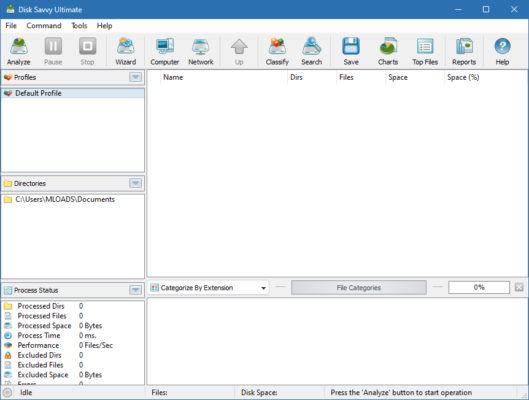Click the Excluded Space status row
This screenshot has width=529, height=400.
click(73, 375)
